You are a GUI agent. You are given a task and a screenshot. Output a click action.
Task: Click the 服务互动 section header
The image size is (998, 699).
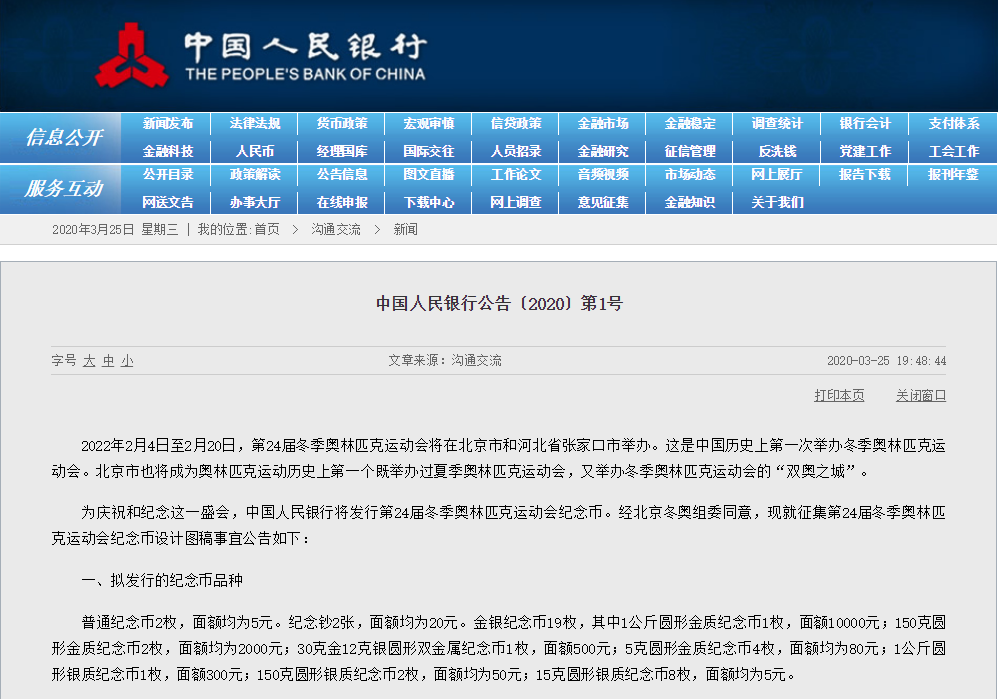tap(64, 188)
